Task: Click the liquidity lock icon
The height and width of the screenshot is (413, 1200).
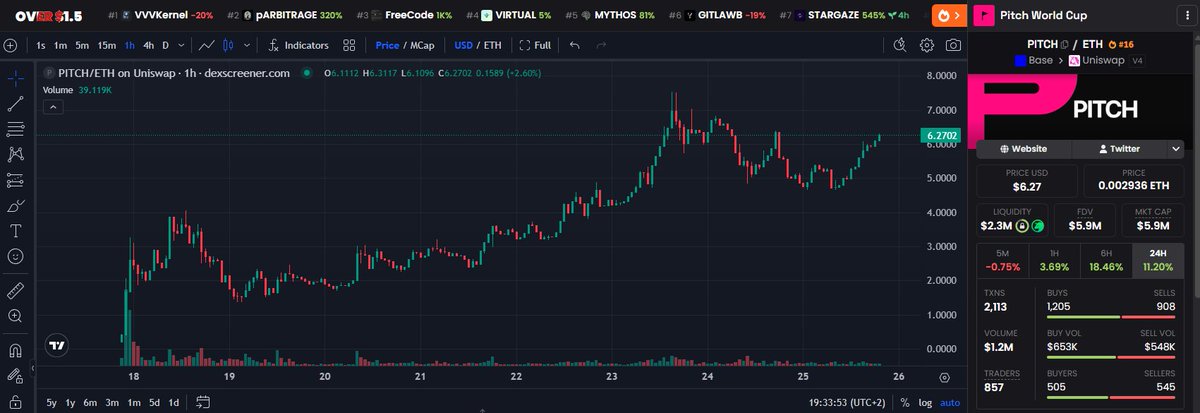Action: [x=1023, y=226]
